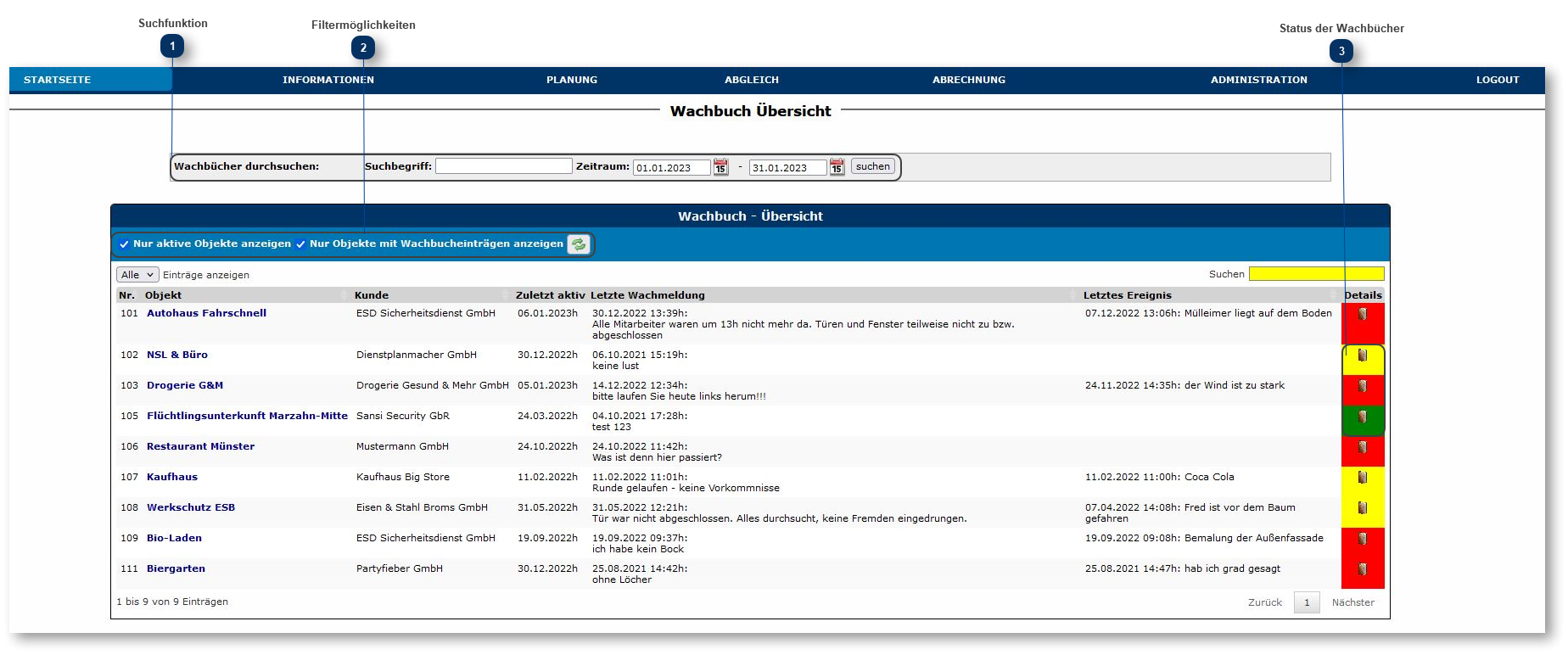This screenshot has height=655, width=1568.
Task: Open Wachbuch details for Drogerie G&M
Action: click(x=1363, y=386)
